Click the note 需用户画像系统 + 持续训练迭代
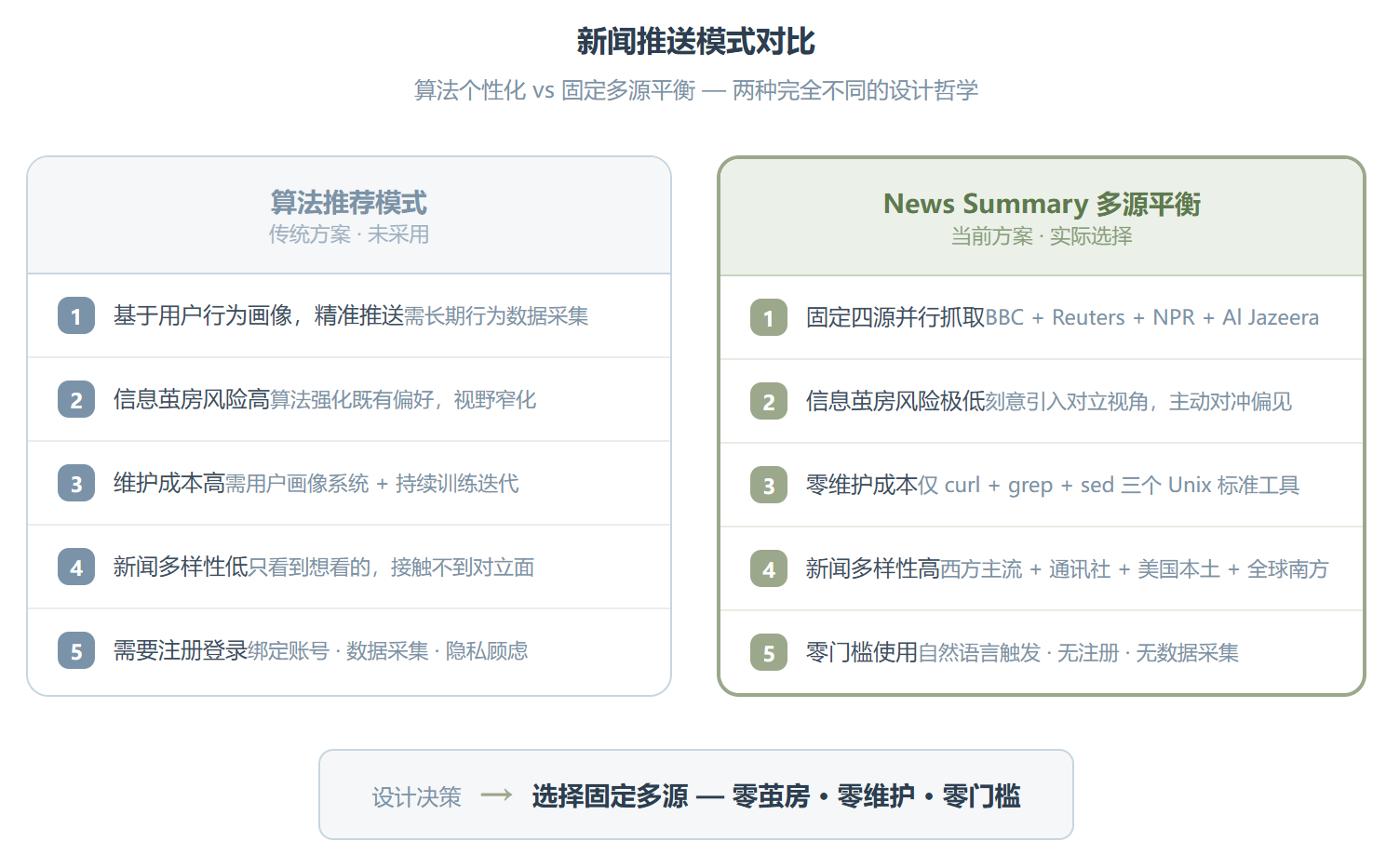Screen dimensions: 1386x868 (372, 484)
